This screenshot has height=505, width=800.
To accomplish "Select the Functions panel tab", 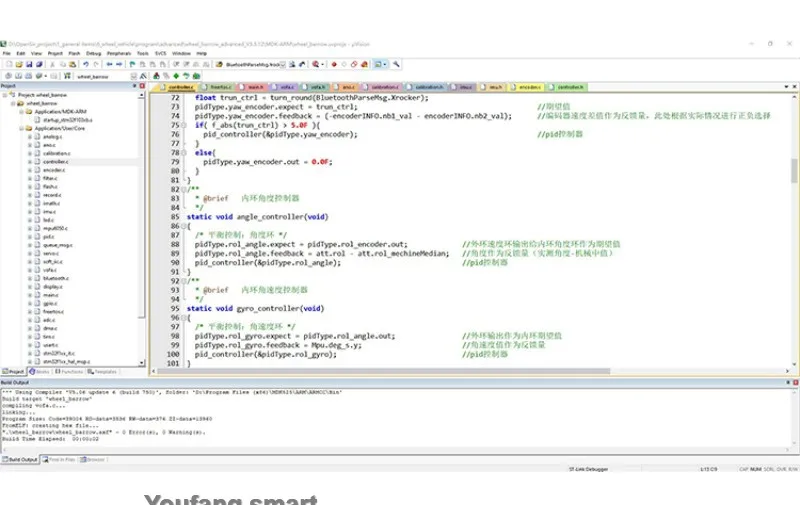I will (69, 372).
